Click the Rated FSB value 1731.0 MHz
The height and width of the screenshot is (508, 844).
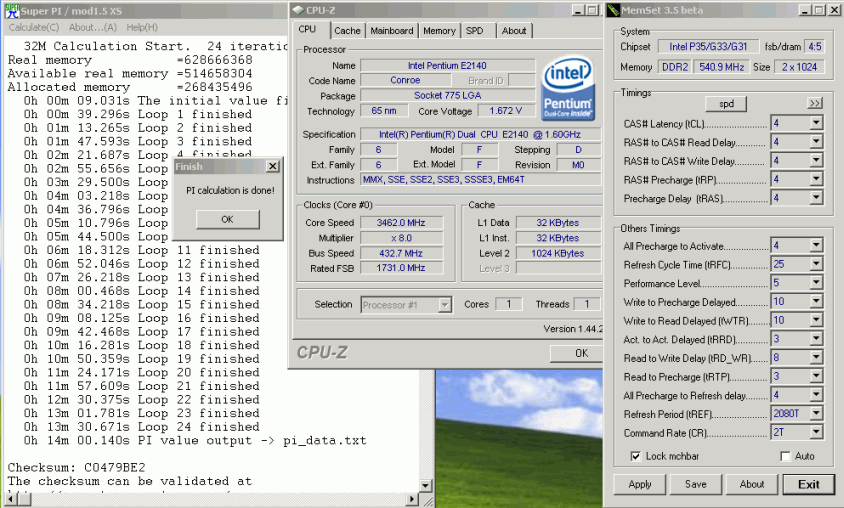coord(402,268)
